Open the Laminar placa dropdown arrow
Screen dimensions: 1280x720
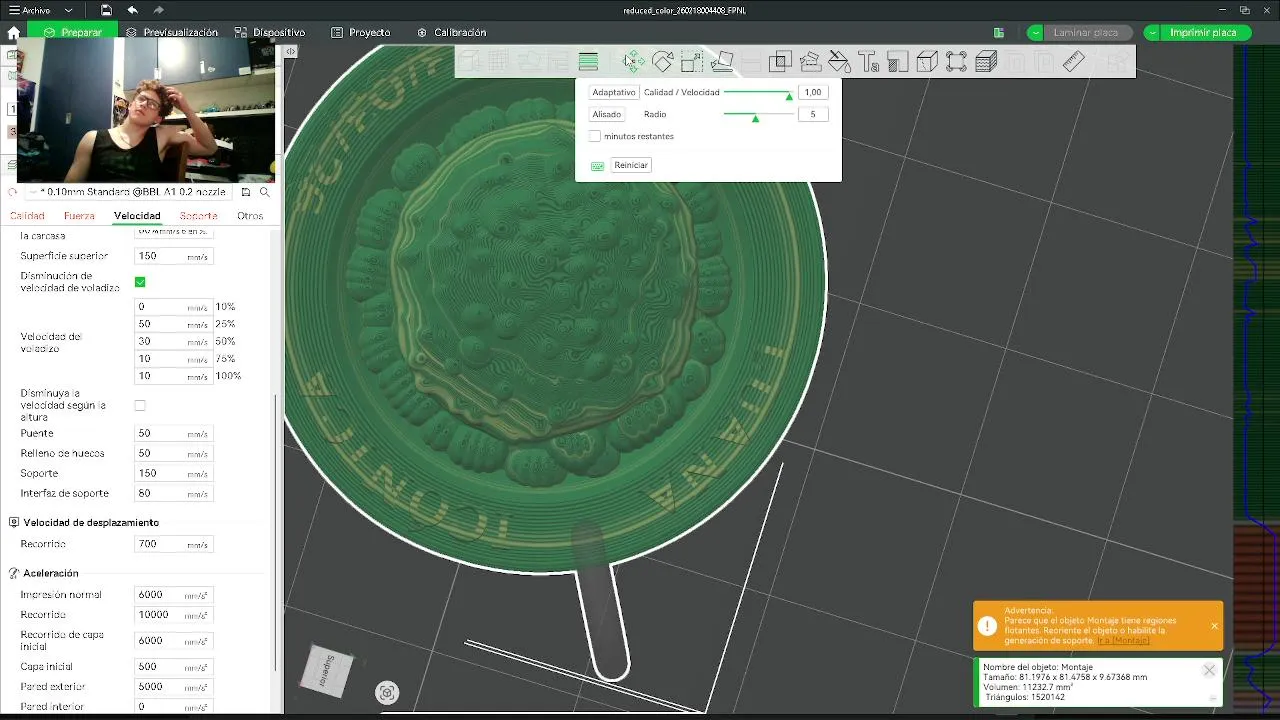[x=1035, y=33]
